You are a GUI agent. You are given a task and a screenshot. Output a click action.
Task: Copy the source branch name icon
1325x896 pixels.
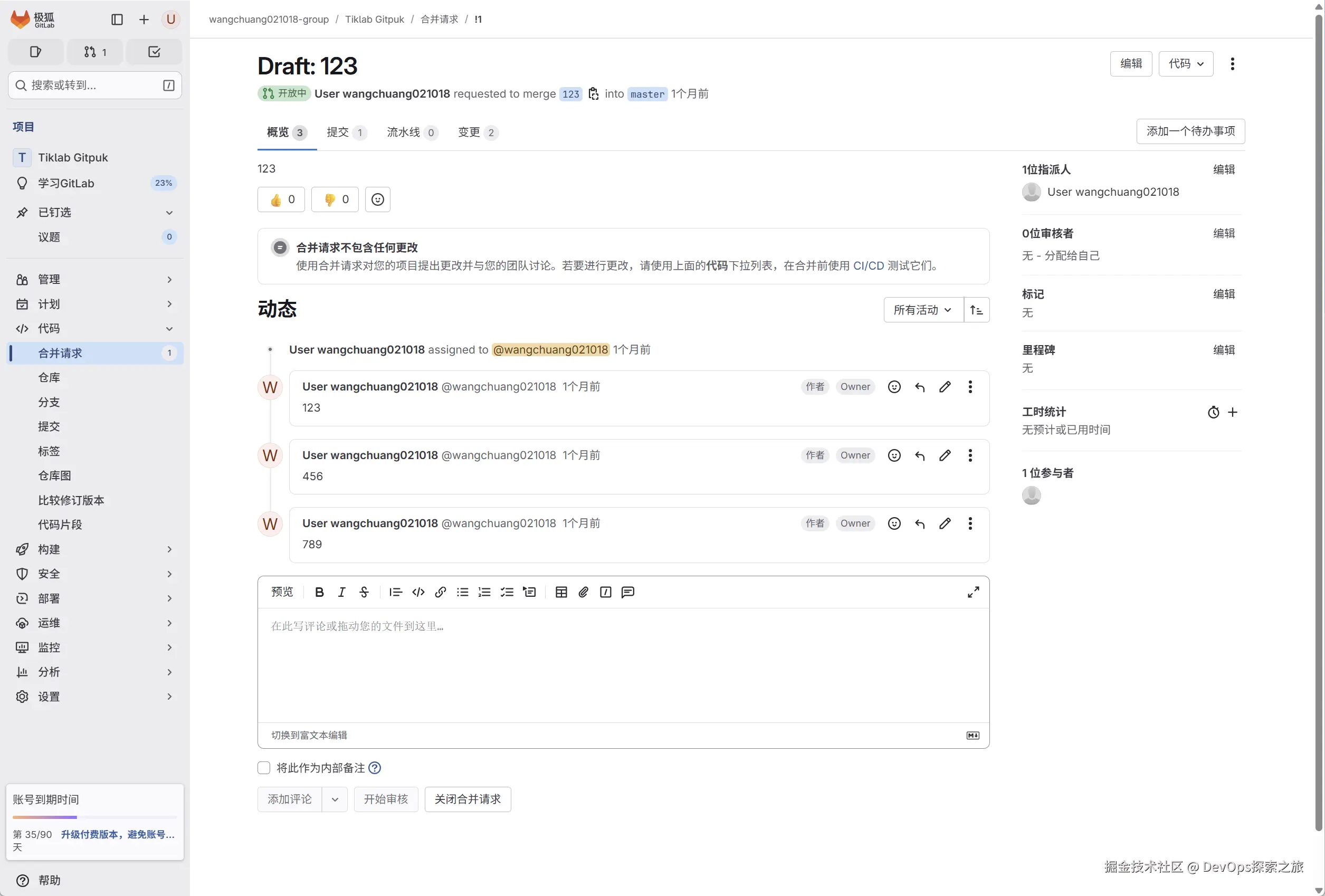(x=594, y=94)
